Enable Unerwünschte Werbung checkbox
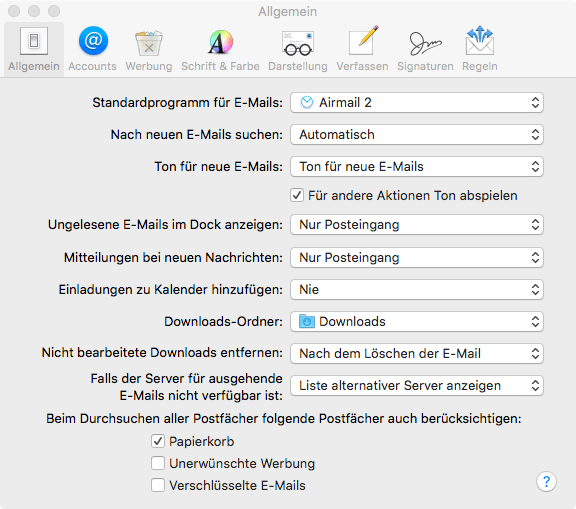The image size is (576, 509). (x=158, y=463)
